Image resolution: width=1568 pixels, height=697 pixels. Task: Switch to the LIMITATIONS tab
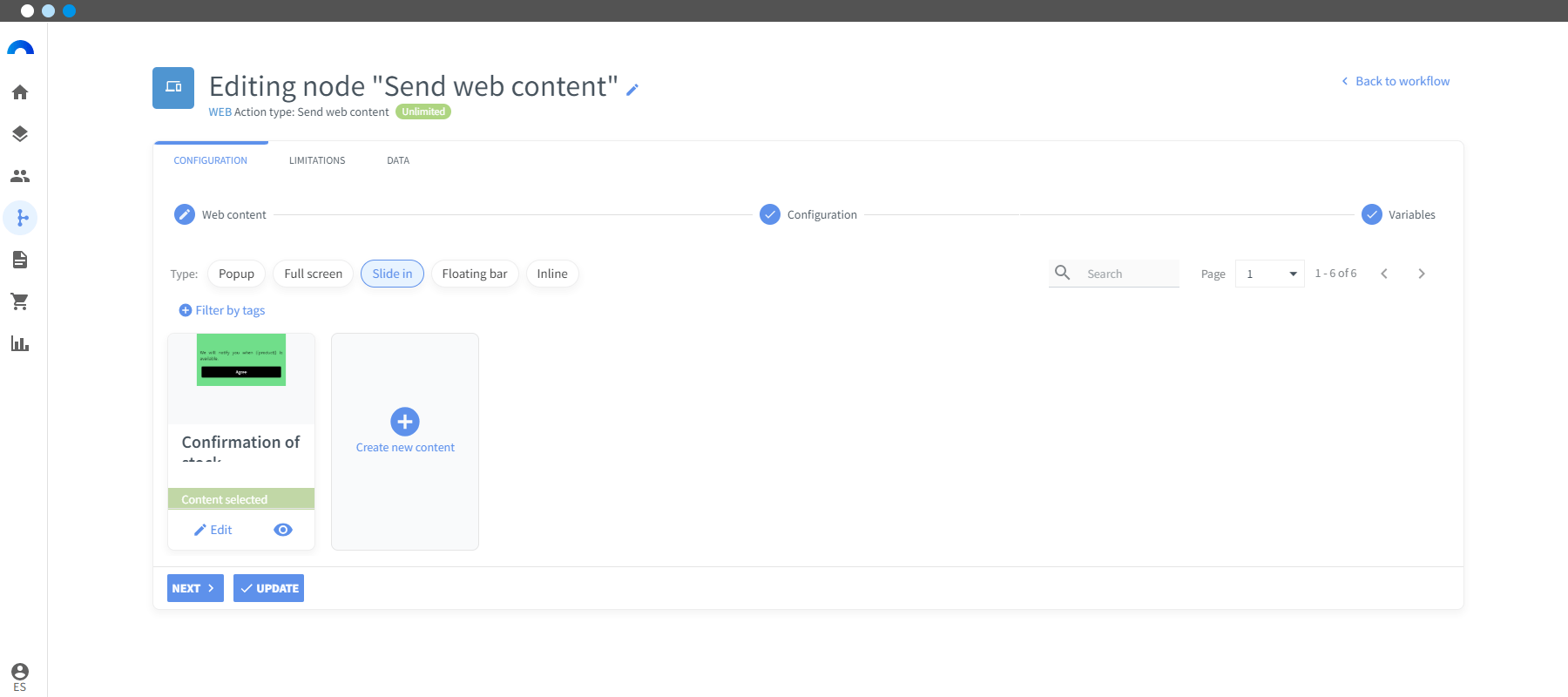point(317,160)
